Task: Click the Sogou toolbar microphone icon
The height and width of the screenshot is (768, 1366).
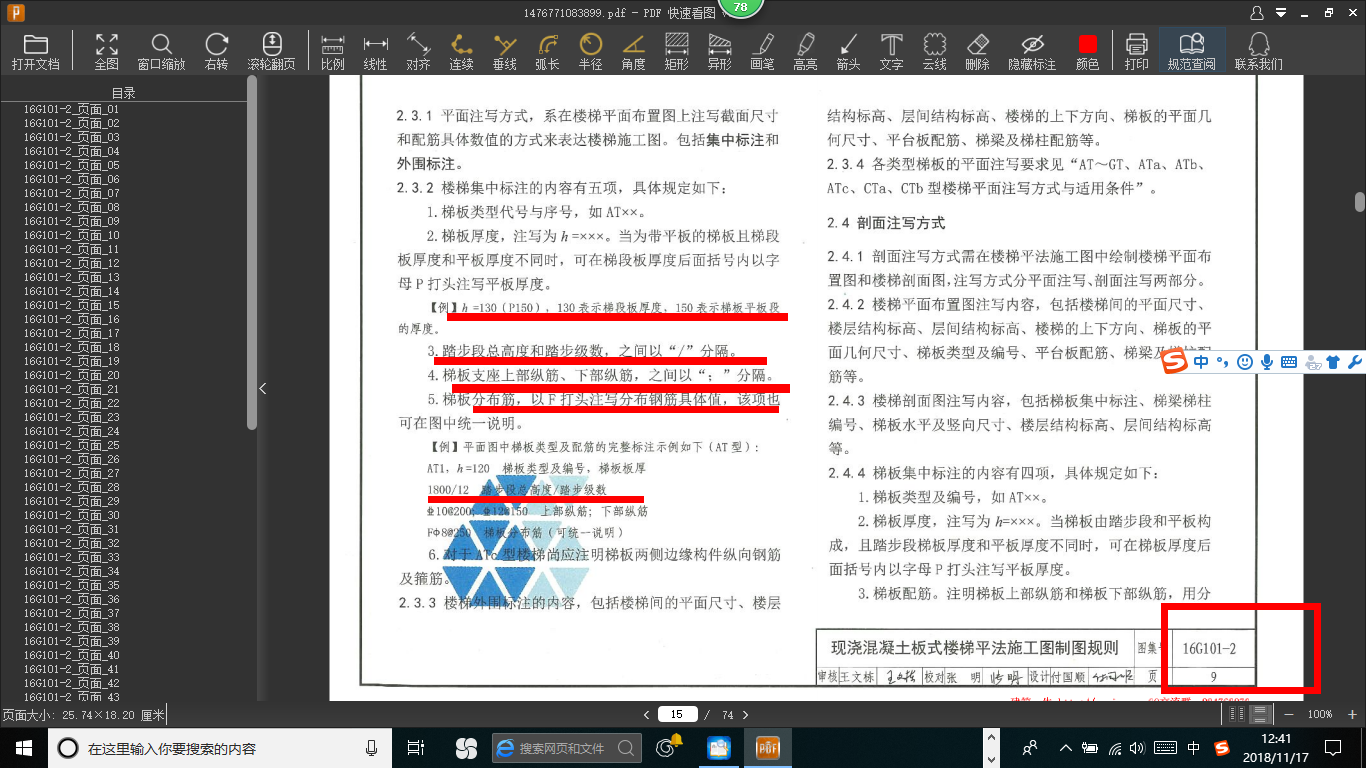Action: (1267, 362)
